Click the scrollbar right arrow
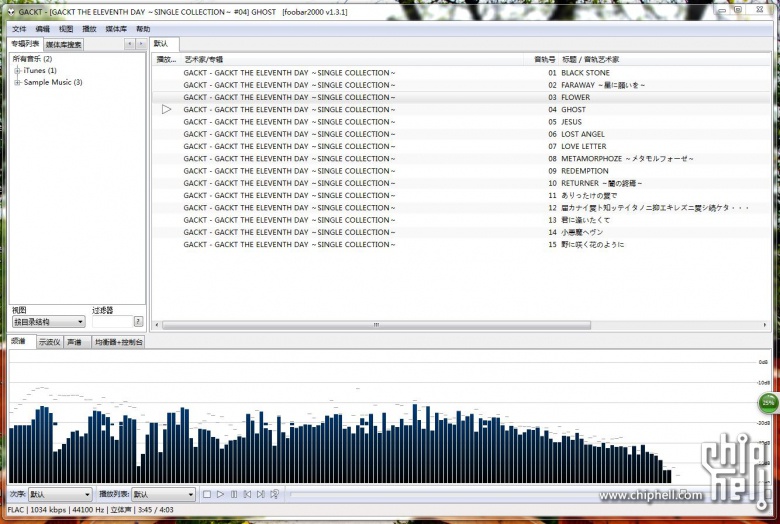Image resolution: width=780 pixels, height=524 pixels. 765,325
